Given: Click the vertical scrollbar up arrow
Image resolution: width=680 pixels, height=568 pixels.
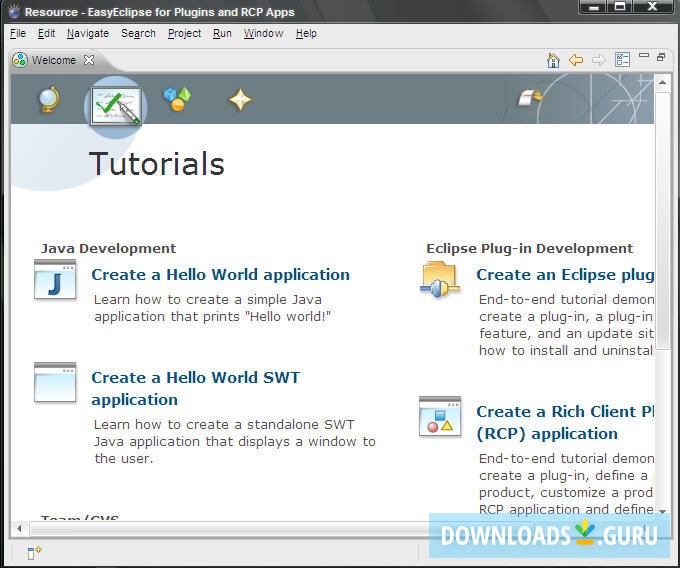Looking at the screenshot, I should click(x=662, y=82).
